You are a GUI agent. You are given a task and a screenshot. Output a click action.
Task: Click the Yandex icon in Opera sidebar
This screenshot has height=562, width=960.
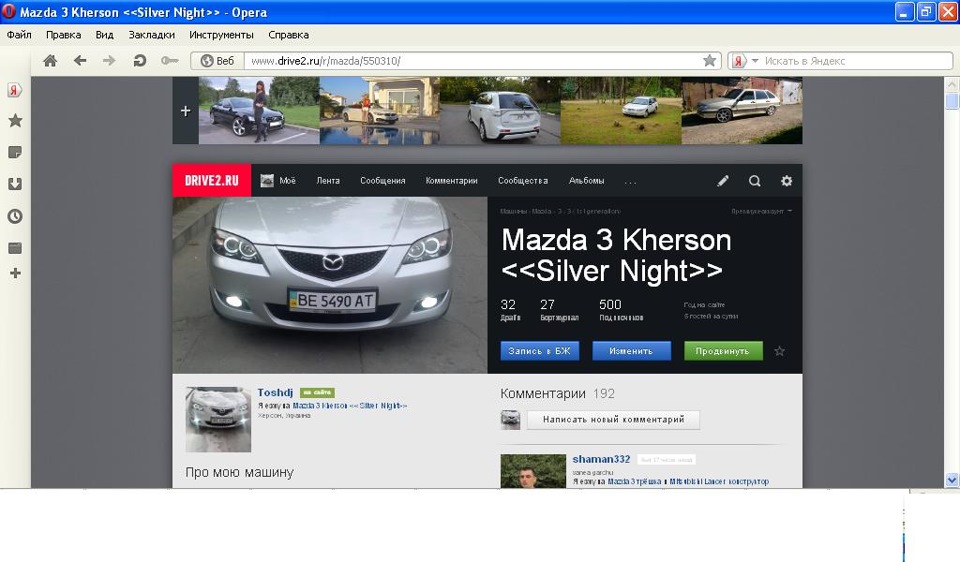coord(15,91)
